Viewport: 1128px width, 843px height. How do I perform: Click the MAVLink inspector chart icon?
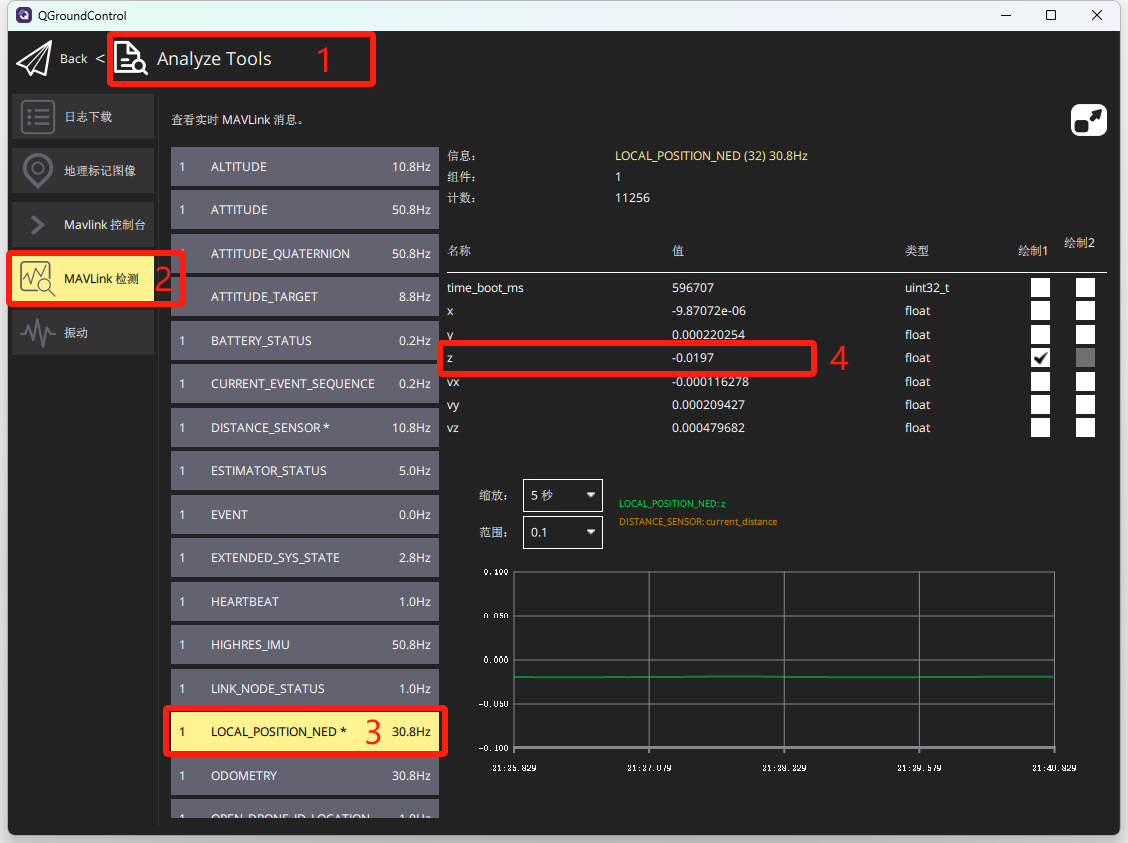click(x=37, y=278)
